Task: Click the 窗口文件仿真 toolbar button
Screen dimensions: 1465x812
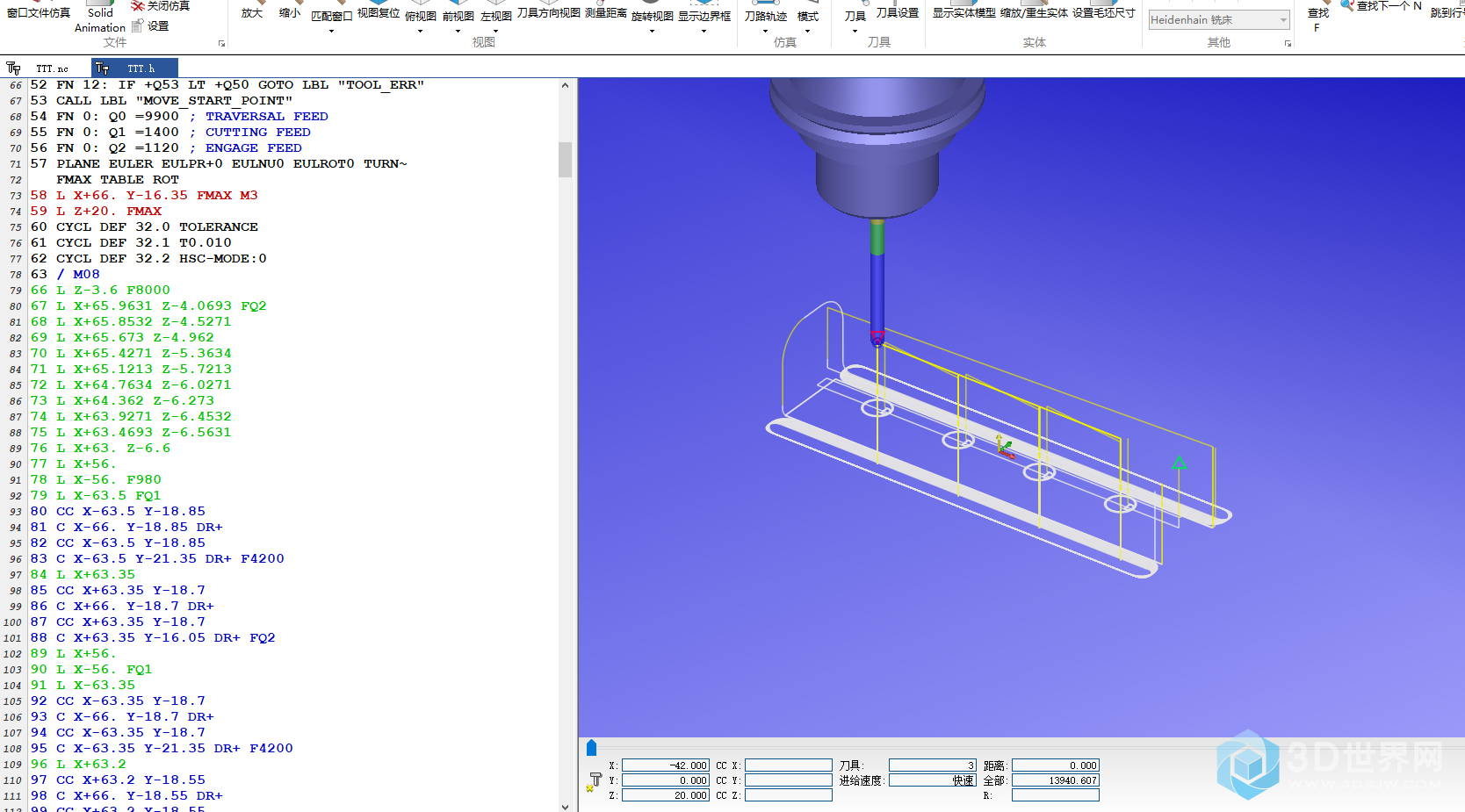Action: pyautogui.click(x=39, y=12)
